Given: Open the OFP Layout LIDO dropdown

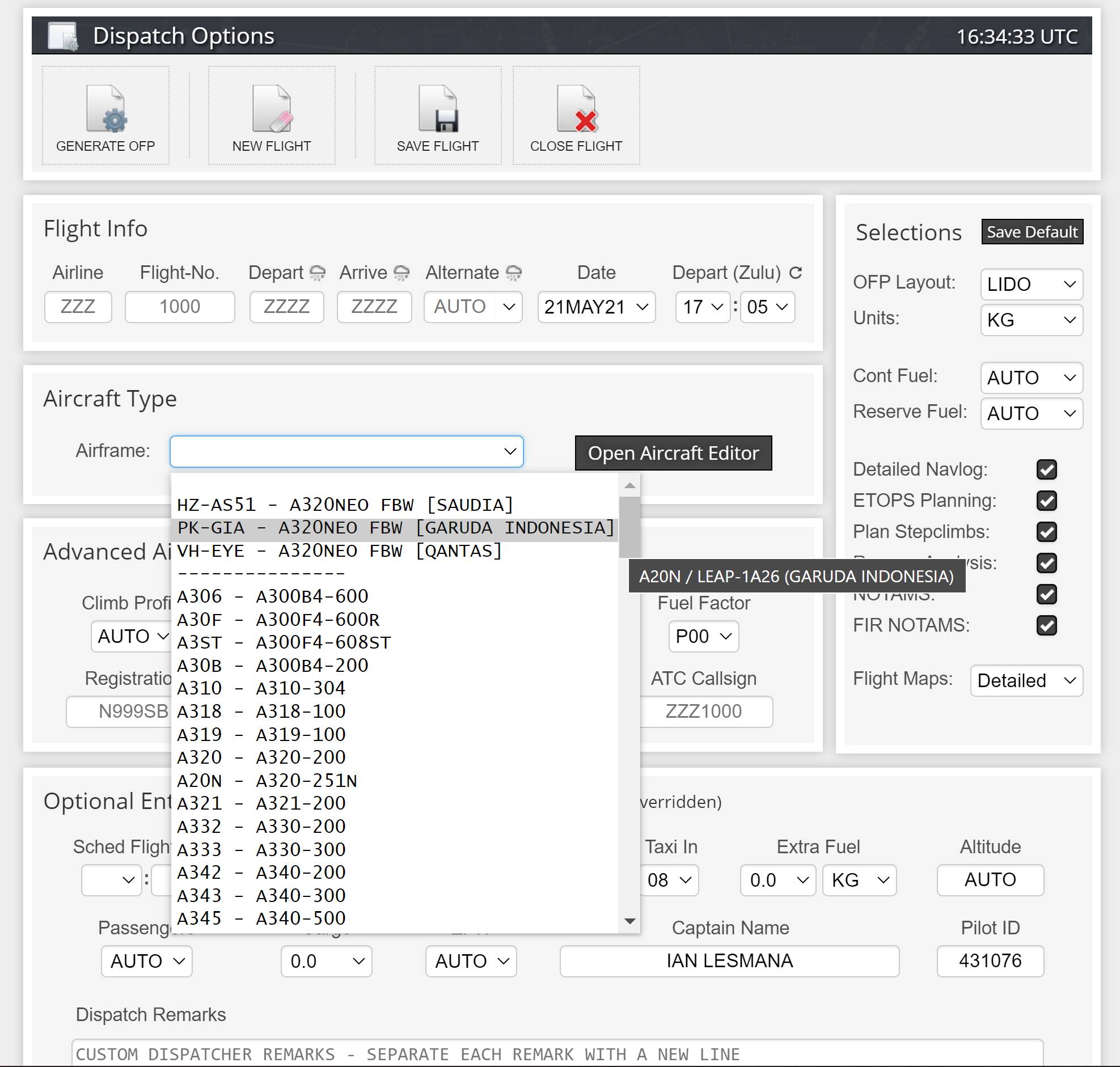Looking at the screenshot, I should click(x=1031, y=284).
